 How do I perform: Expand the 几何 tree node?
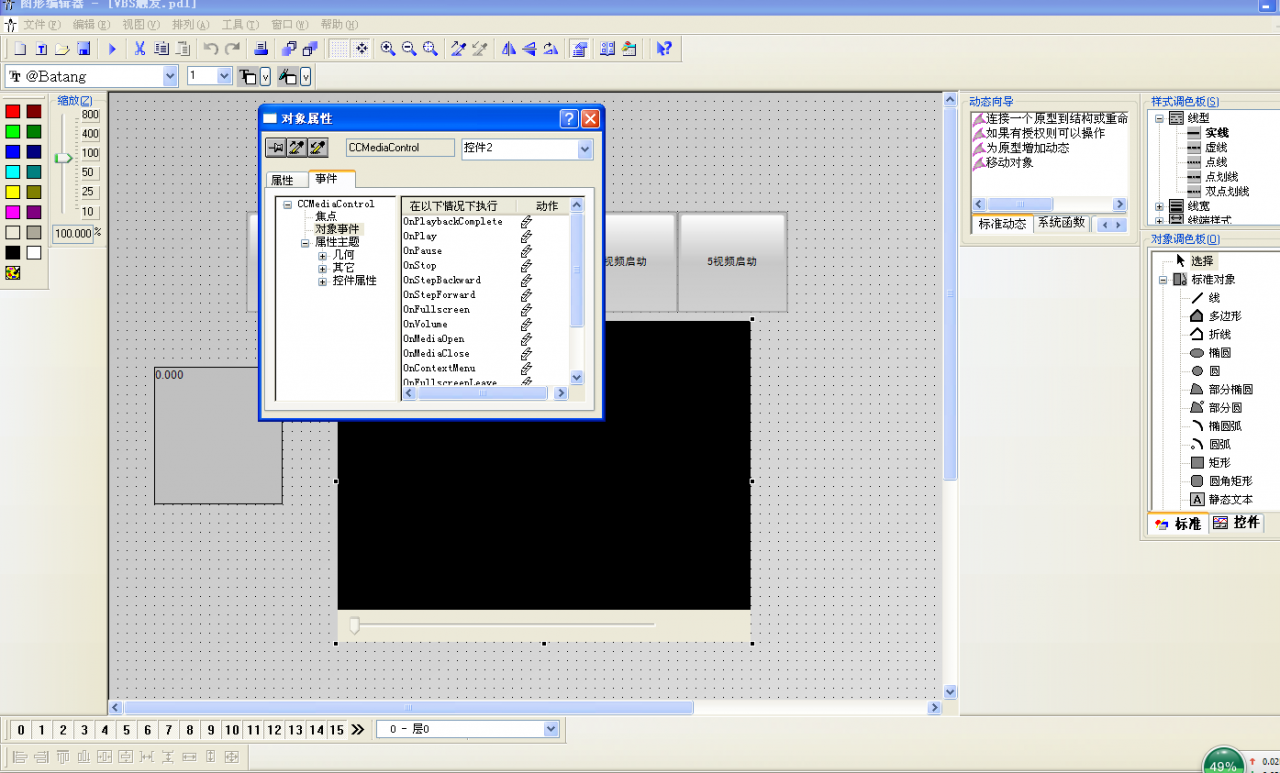click(323, 256)
